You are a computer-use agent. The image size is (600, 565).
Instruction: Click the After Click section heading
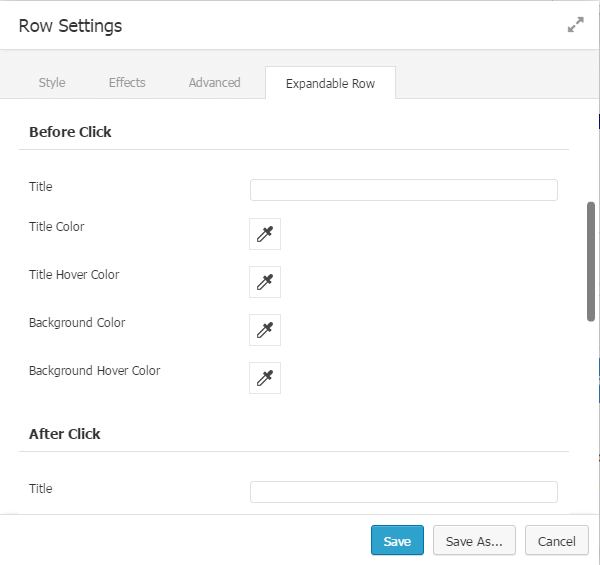coord(65,434)
